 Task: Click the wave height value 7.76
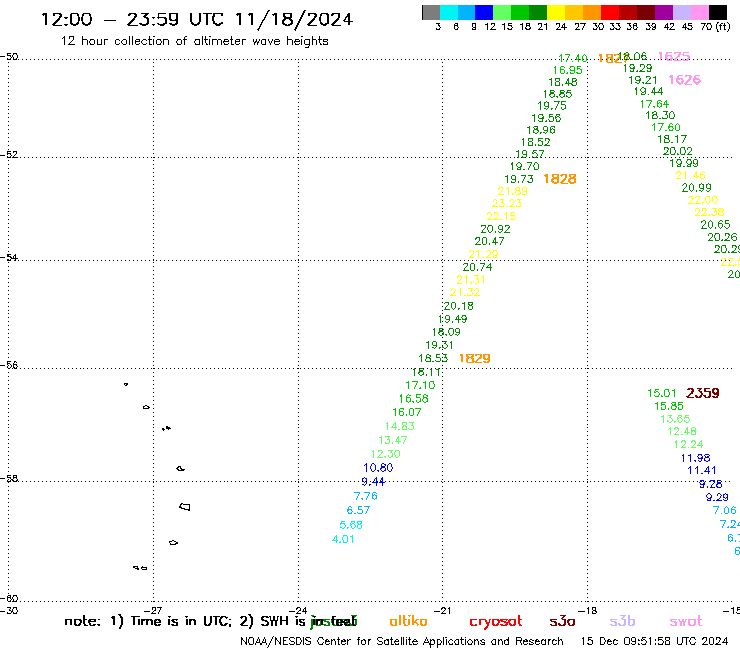coord(366,496)
